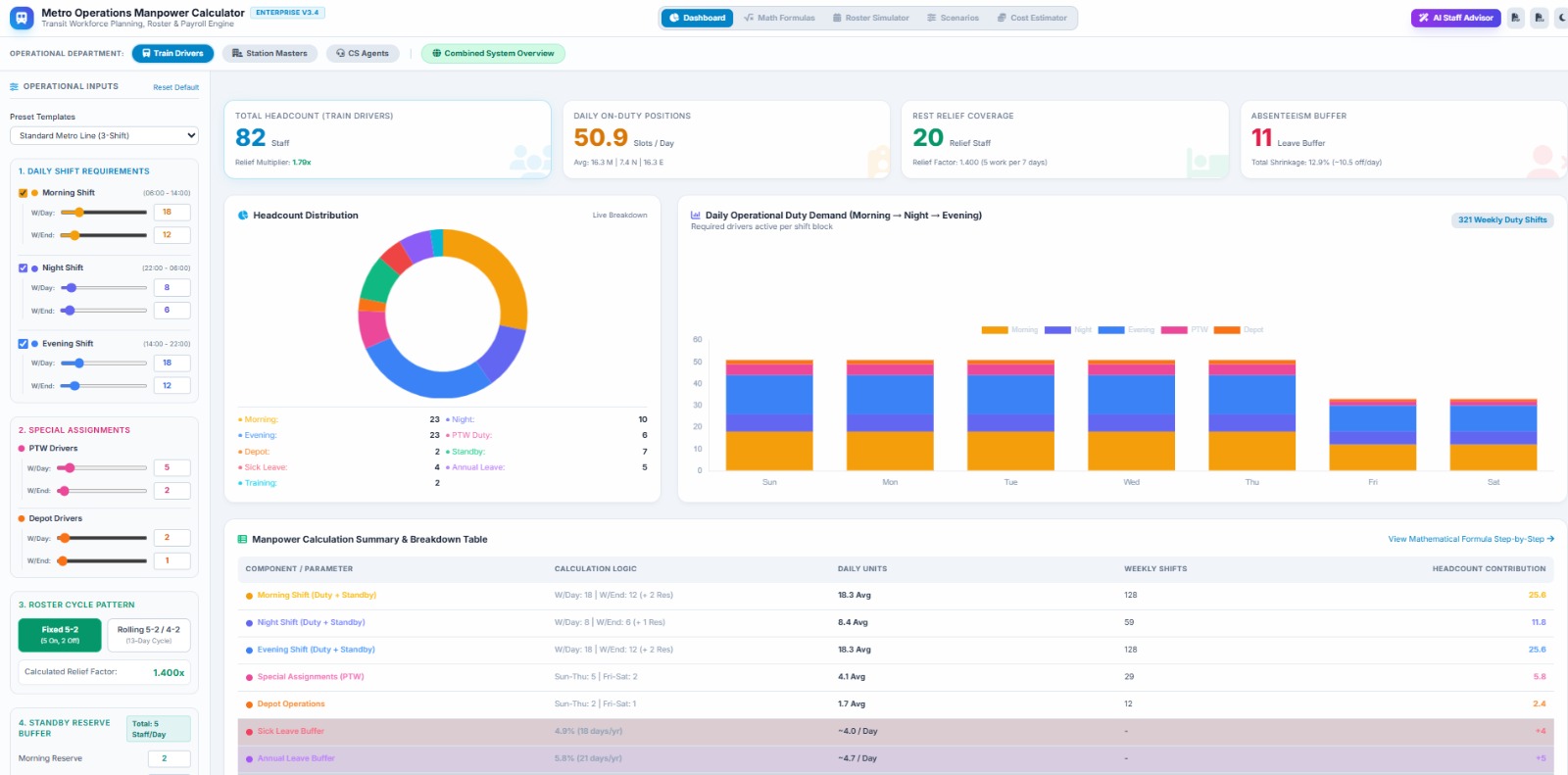Toggle the Evening Shift checkbox
Screen dimensions: 1568x775
click(x=24, y=344)
